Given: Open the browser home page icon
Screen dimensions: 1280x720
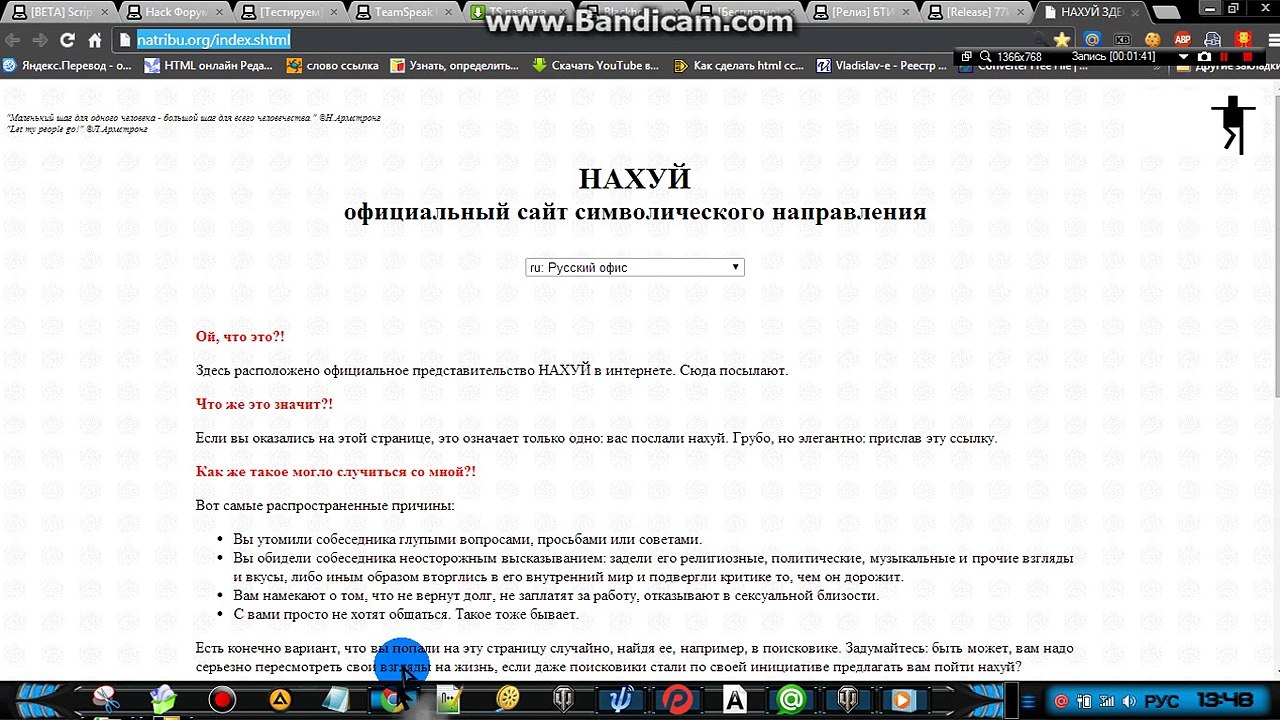Looking at the screenshot, I should 95,40.
